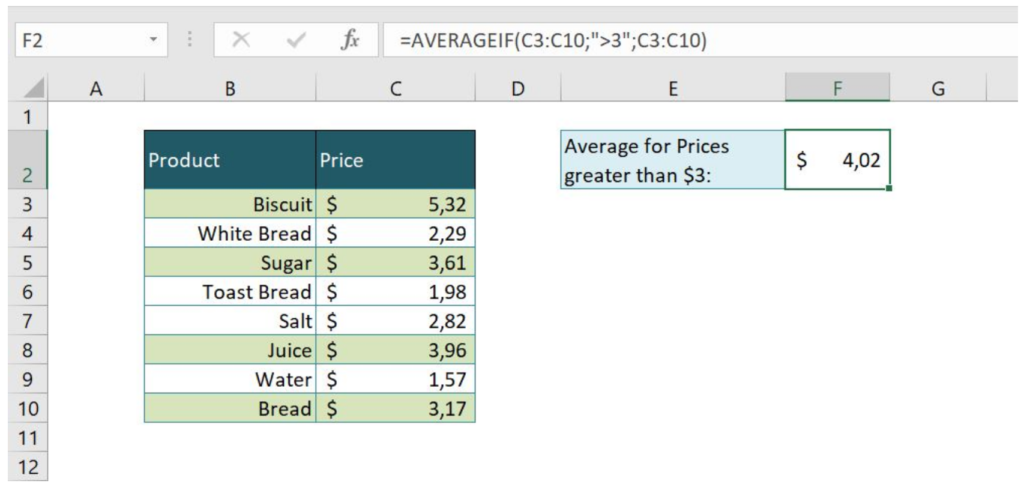Click the Average for Prices label cell
Screen dimensions: 1024x490
coord(672,160)
